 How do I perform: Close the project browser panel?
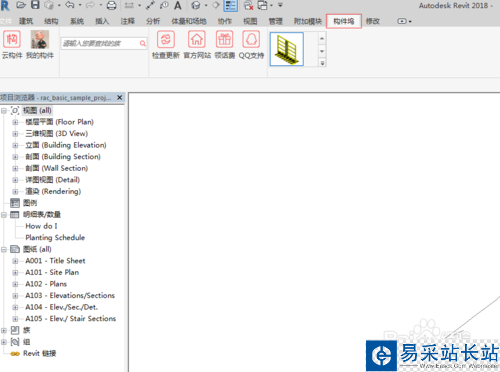tap(119, 98)
